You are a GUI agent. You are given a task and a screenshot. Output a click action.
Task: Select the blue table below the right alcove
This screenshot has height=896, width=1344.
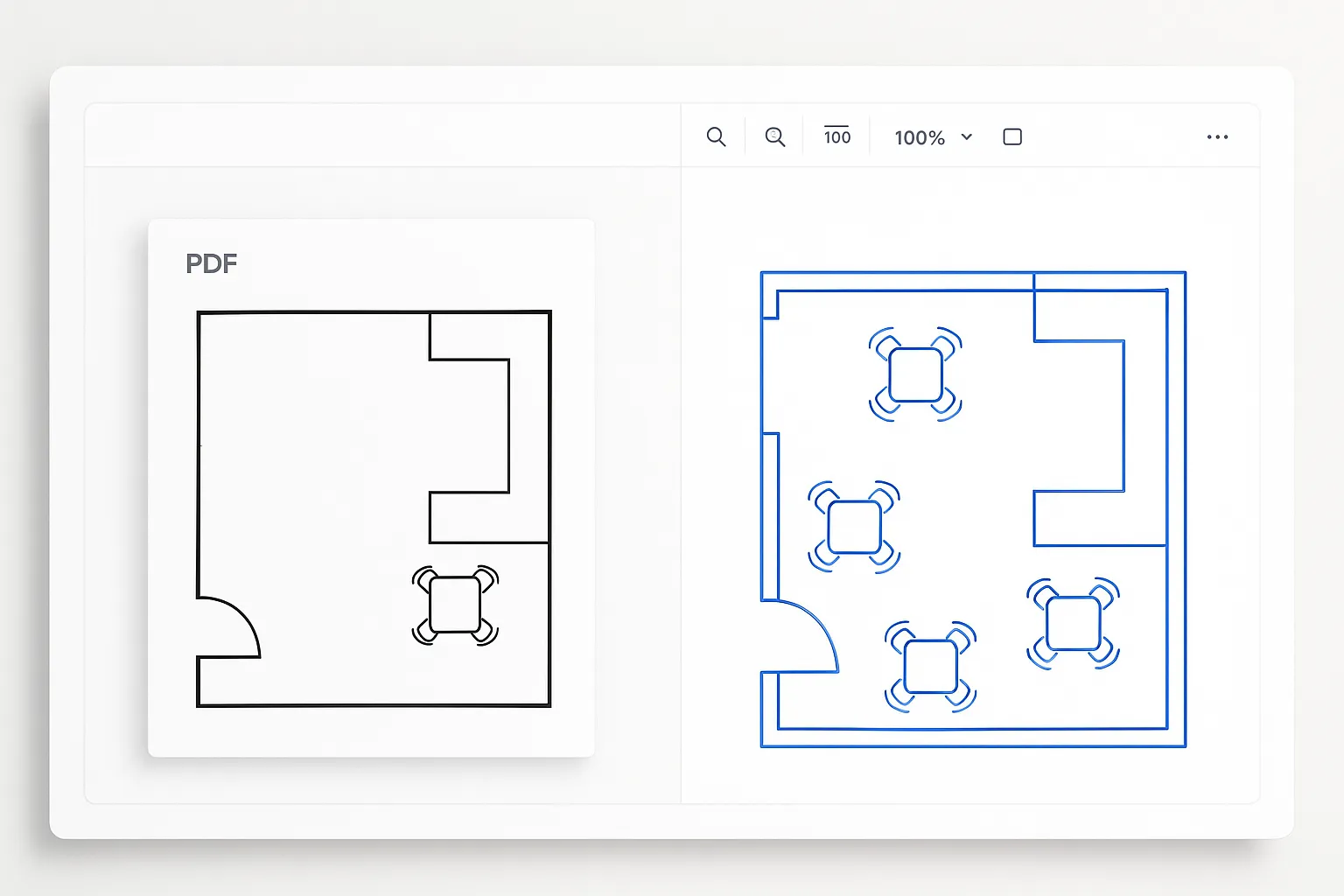tap(1073, 623)
